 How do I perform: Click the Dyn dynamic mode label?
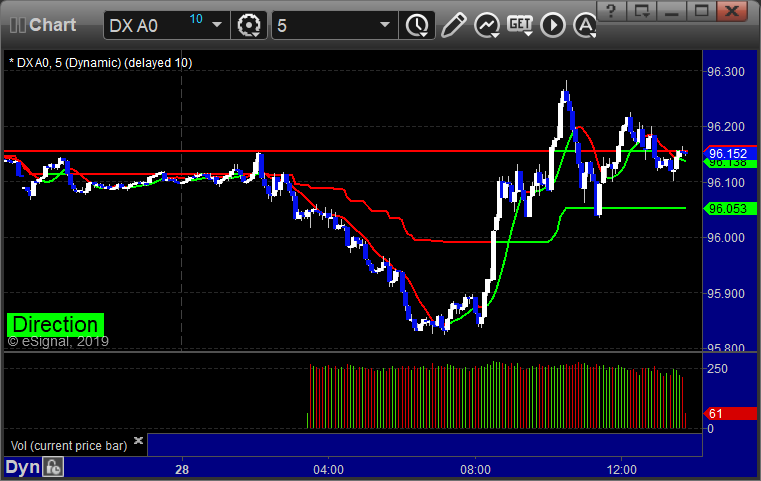(22, 467)
